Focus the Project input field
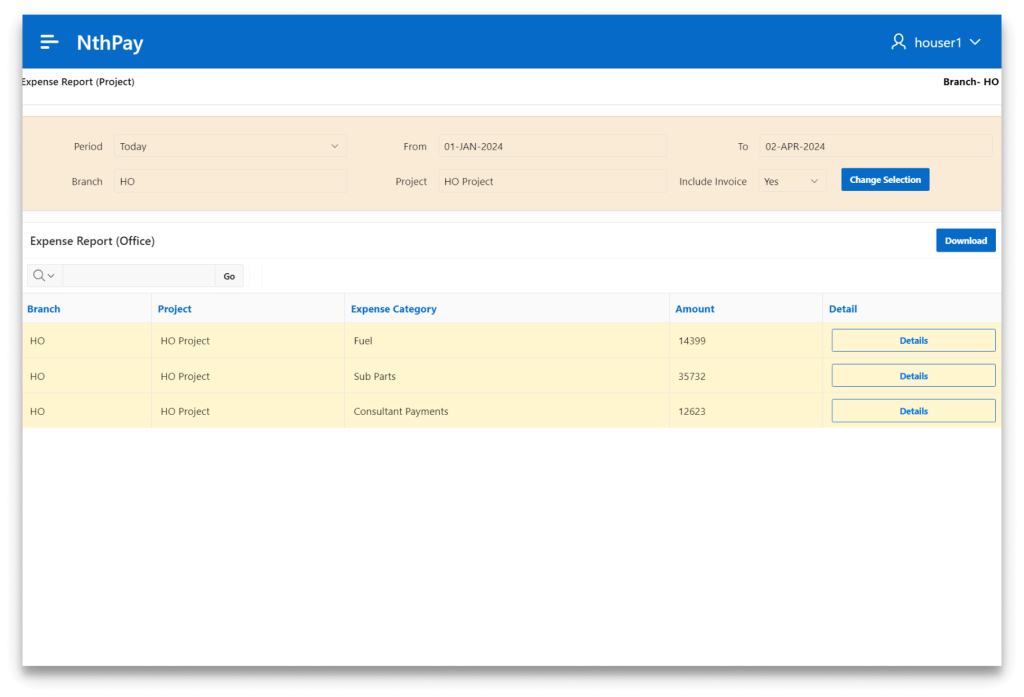Viewport: 1024px width, 697px height. coord(552,181)
